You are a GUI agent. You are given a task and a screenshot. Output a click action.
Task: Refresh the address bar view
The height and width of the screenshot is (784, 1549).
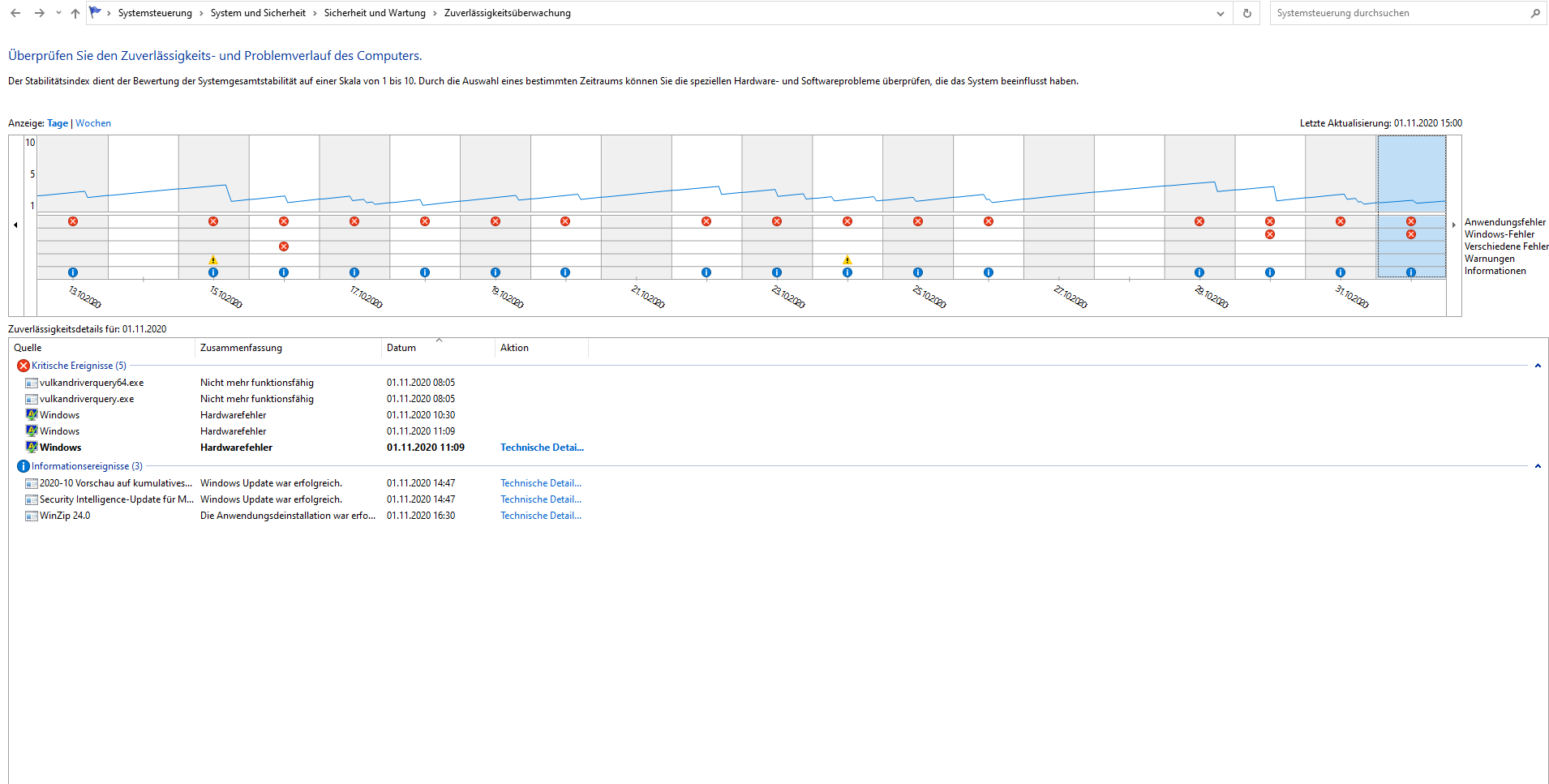[x=1247, y=13]
